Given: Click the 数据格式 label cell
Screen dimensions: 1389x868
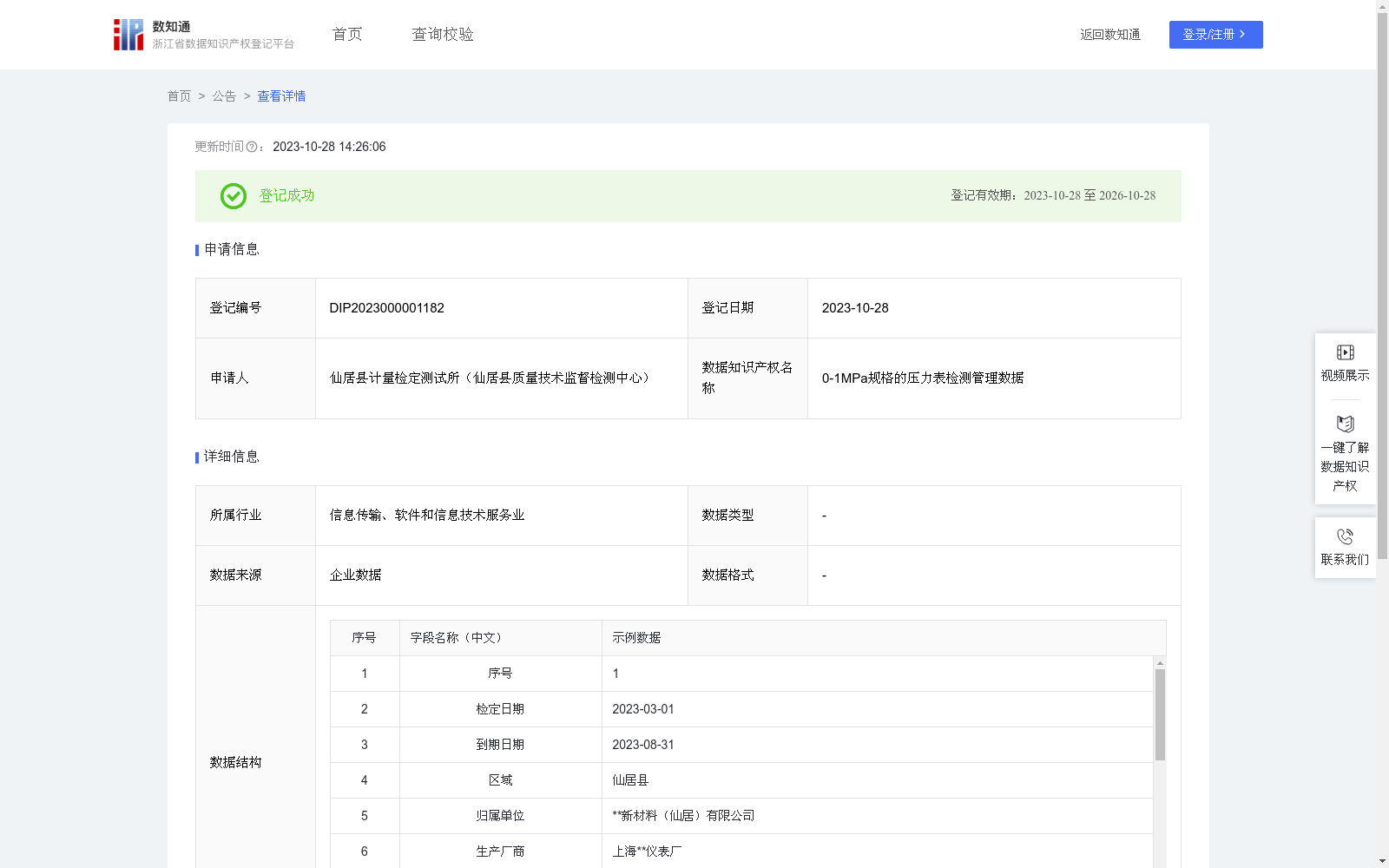Looking at the screenshot, I should pyautogui.click(x=747, y=575).
